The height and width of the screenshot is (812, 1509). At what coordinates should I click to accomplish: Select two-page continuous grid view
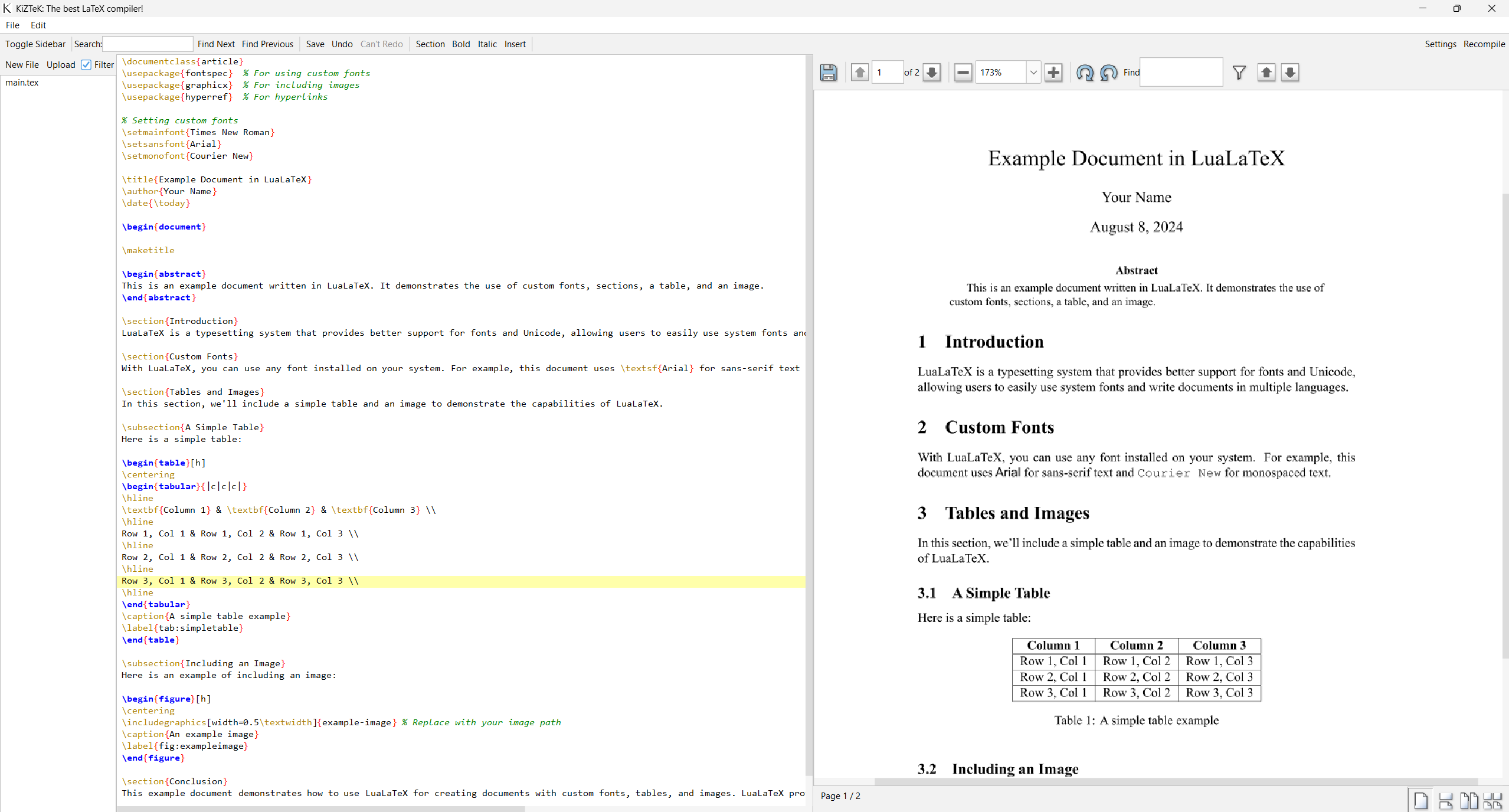(1493, 801)
